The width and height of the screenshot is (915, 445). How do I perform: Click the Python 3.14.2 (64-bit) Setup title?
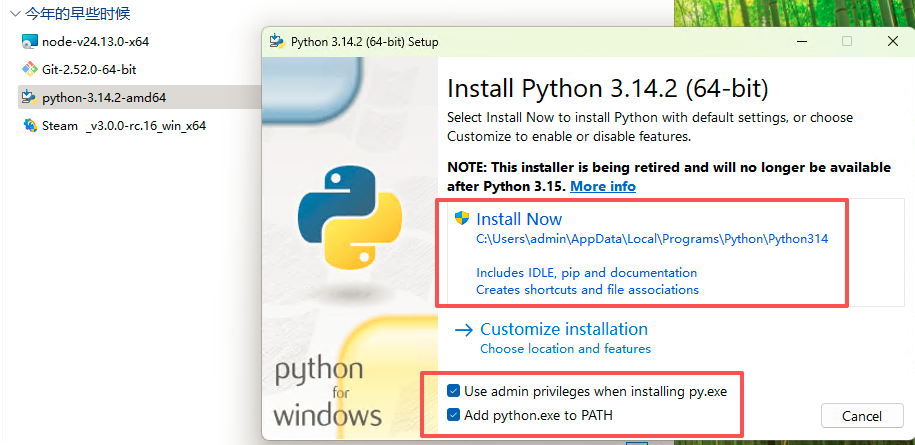(364, 42)
